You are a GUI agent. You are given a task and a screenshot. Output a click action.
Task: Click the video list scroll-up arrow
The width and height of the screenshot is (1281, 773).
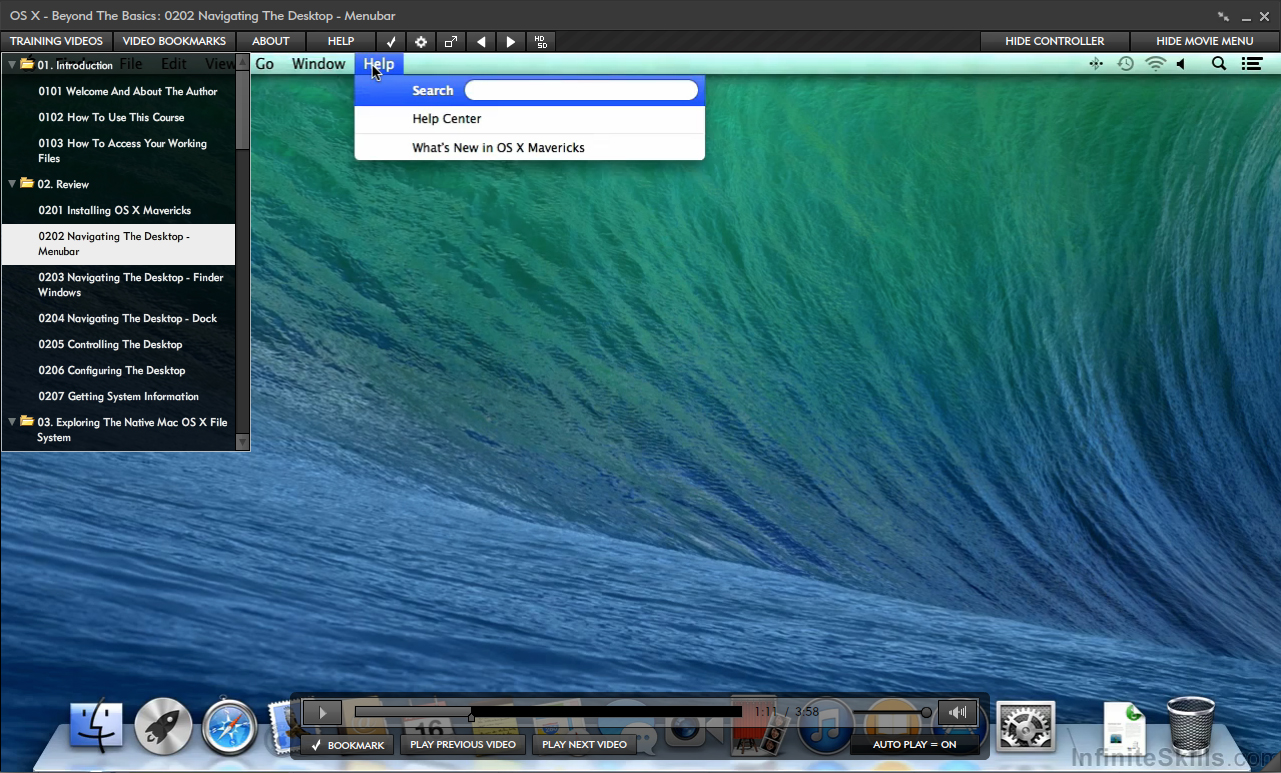tap(242, 60)
